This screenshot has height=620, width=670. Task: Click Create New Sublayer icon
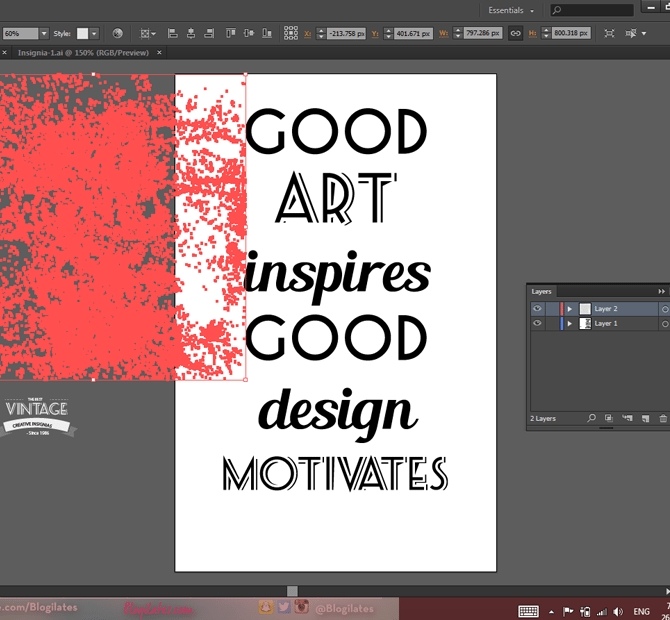[x=627, y=418]
